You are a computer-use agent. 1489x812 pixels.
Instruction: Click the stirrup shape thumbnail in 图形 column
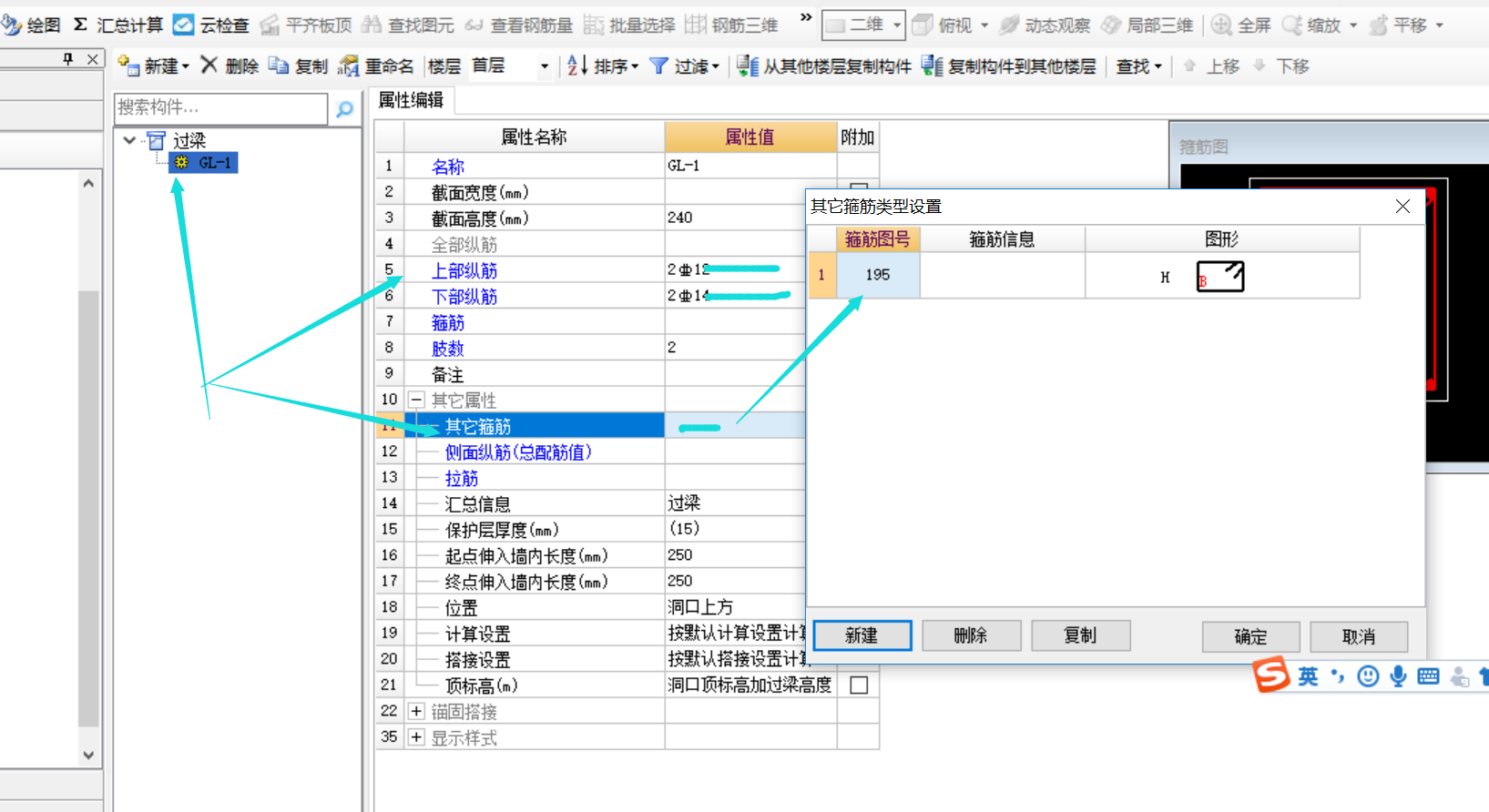tap(1219, 276)
